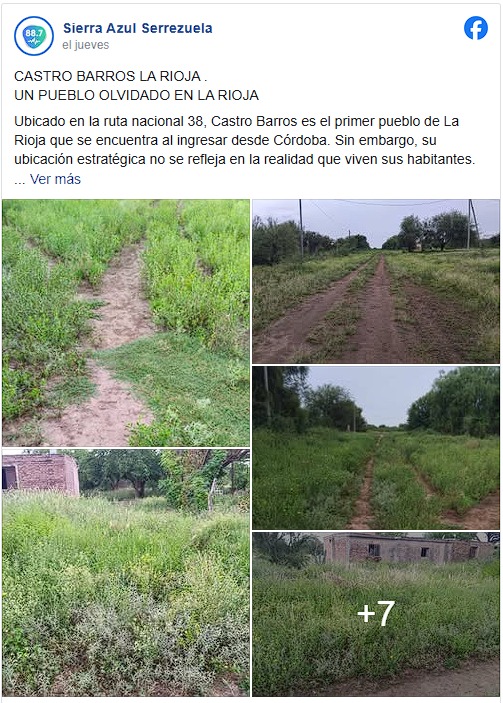Click the "UN PUEBLO OLVIDADO EN LA RIOJA" line
The image size is (503, 703).
[136, 95]
